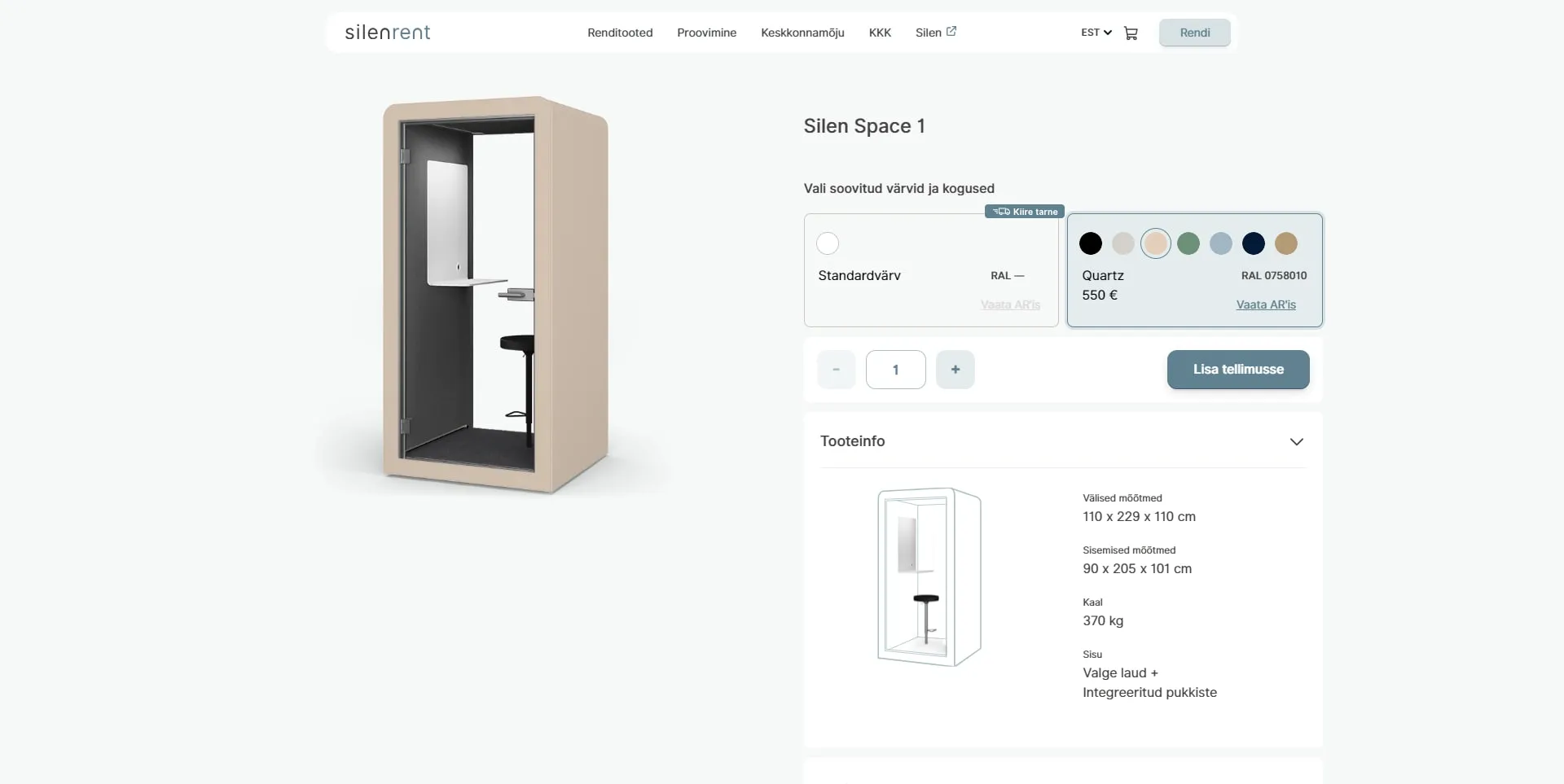The width and height of the screenshot is (1564, 784).
Task: Click the Lisa tellimusse button
Action: coord(1238,370)
